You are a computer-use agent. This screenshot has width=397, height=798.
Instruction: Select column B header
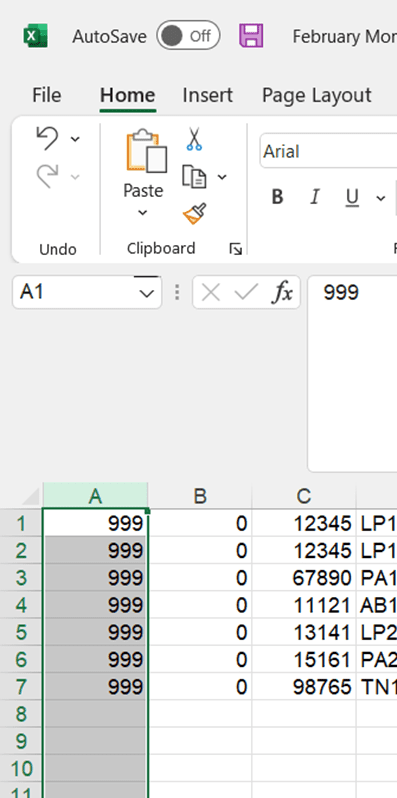(x=200, y=496)
